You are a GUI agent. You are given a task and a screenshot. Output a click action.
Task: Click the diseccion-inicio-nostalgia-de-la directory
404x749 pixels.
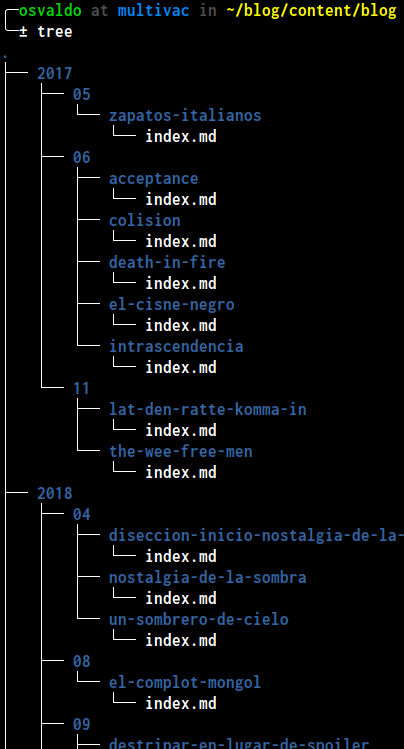(x=256, y=536)
